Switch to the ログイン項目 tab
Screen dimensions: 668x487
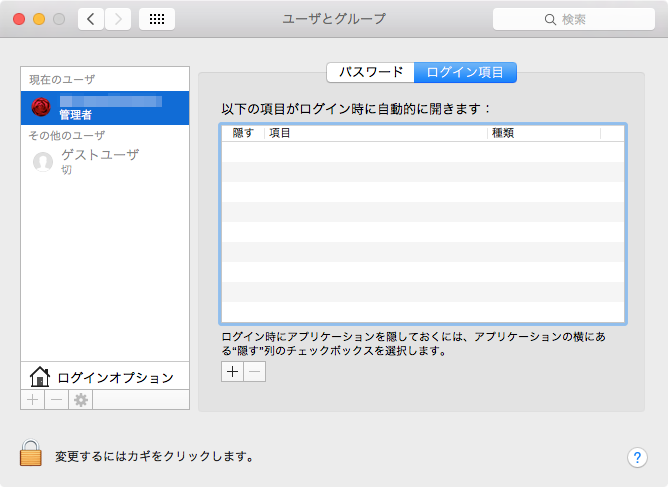point(465,72)
